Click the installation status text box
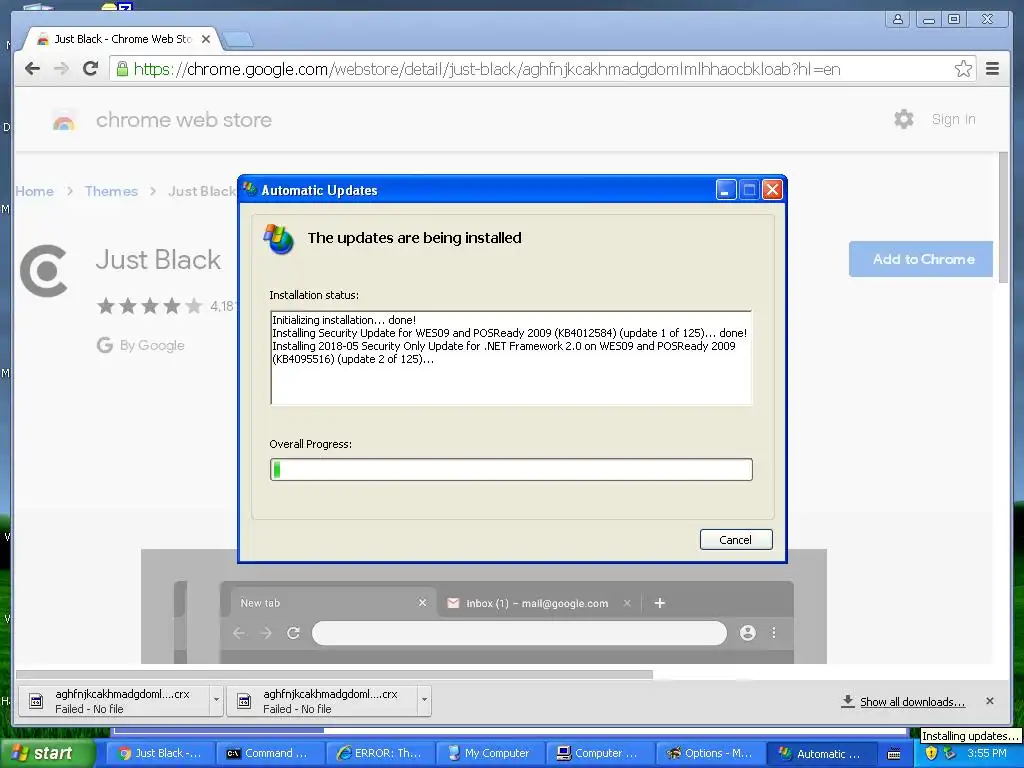 pyautogui.click(x=511, y=358)
